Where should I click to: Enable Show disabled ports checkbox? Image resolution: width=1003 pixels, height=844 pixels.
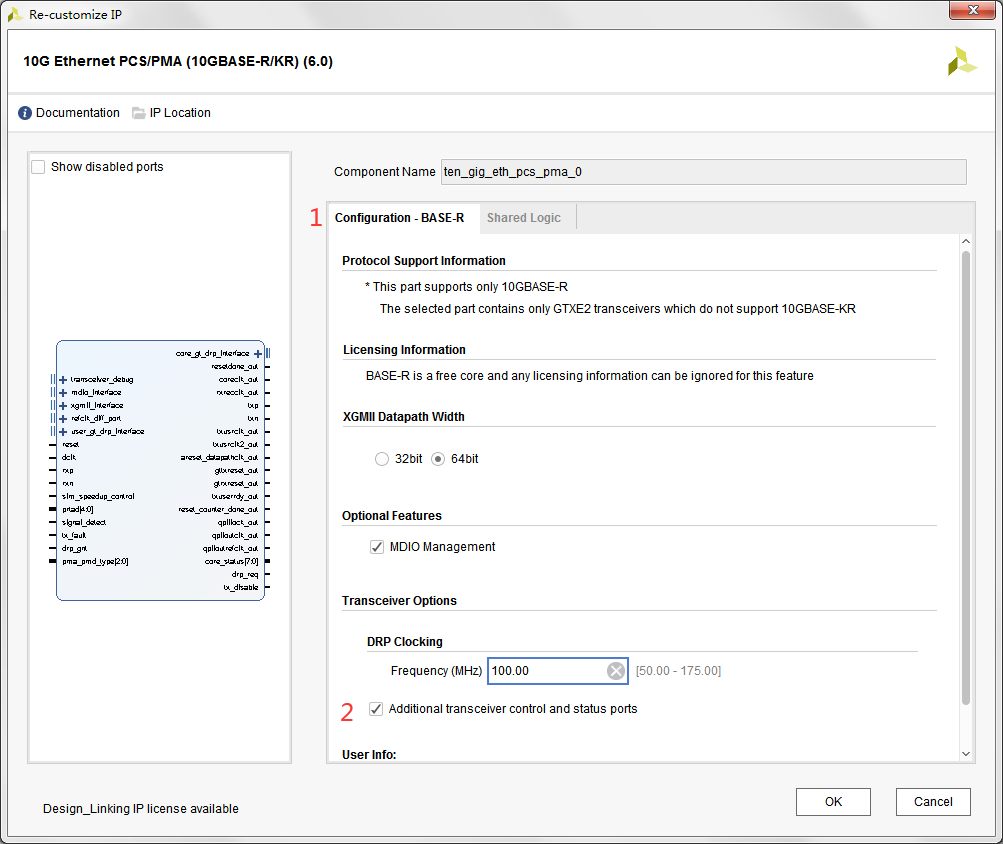pos(38,167)
